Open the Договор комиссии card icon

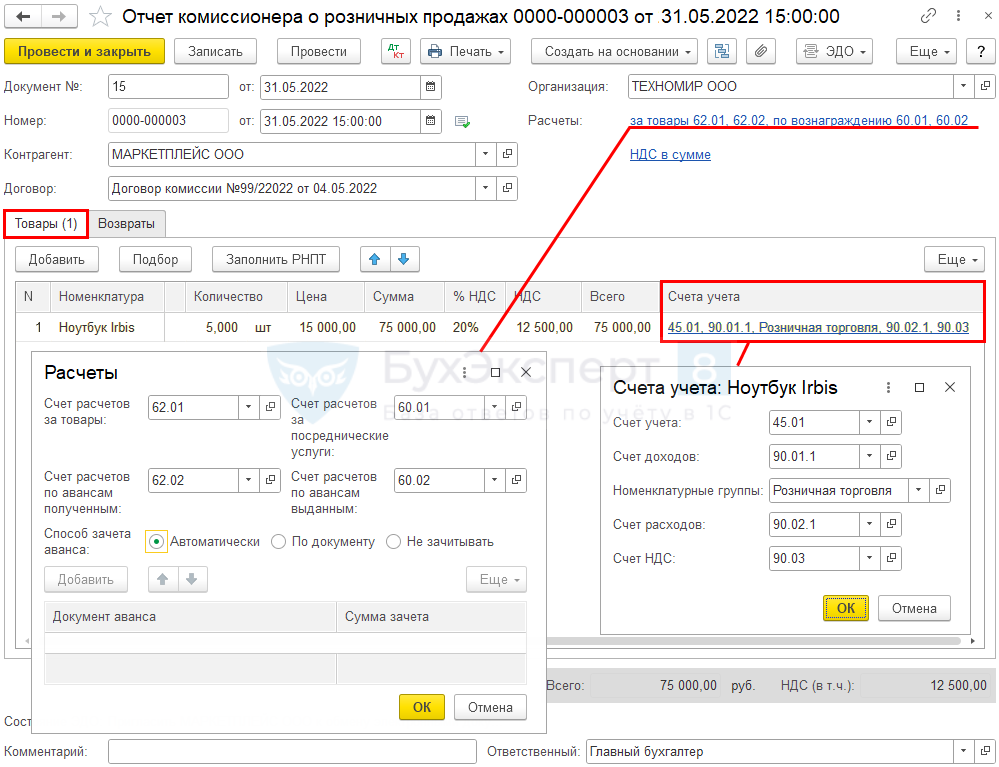point(507,188)
